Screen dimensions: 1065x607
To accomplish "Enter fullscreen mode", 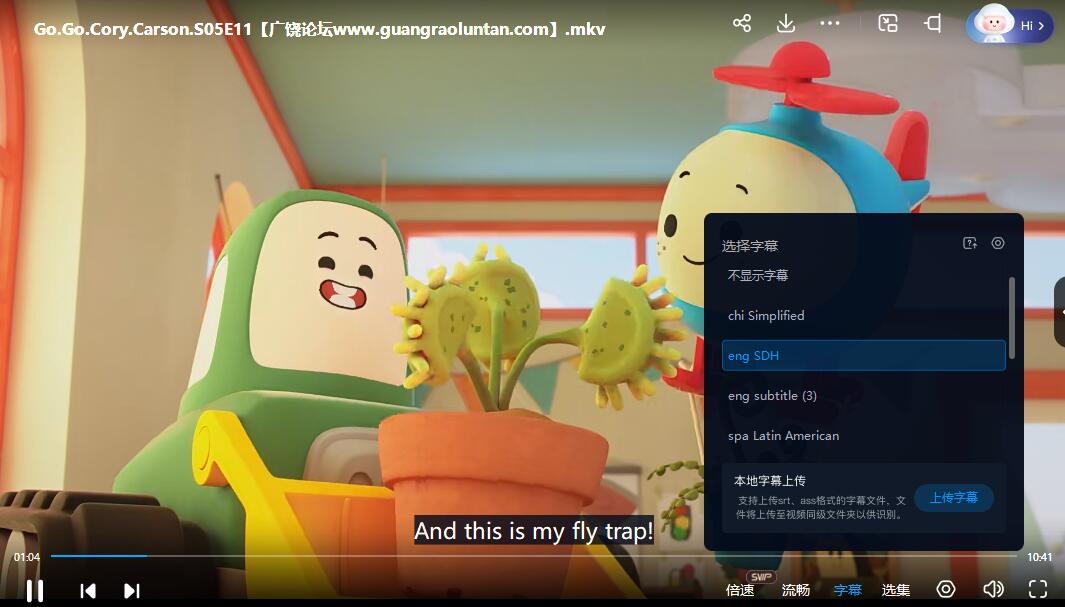I will (x=1038, y=589).
